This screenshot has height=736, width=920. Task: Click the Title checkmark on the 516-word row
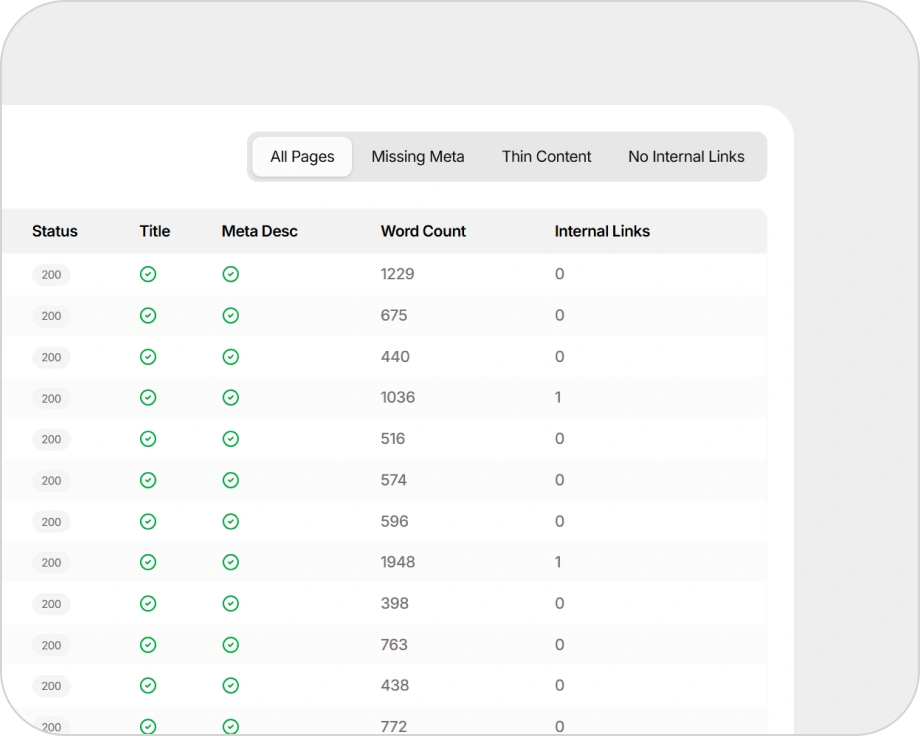click(148, 438)
